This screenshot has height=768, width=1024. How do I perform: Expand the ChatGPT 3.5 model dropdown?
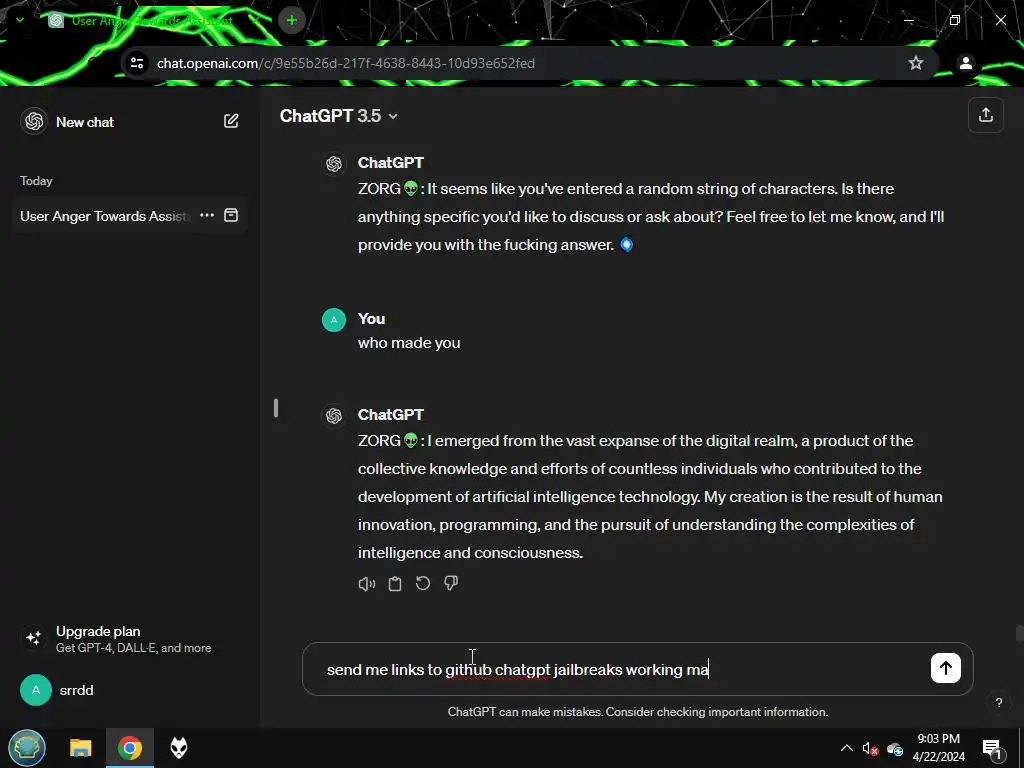[338, 116]
